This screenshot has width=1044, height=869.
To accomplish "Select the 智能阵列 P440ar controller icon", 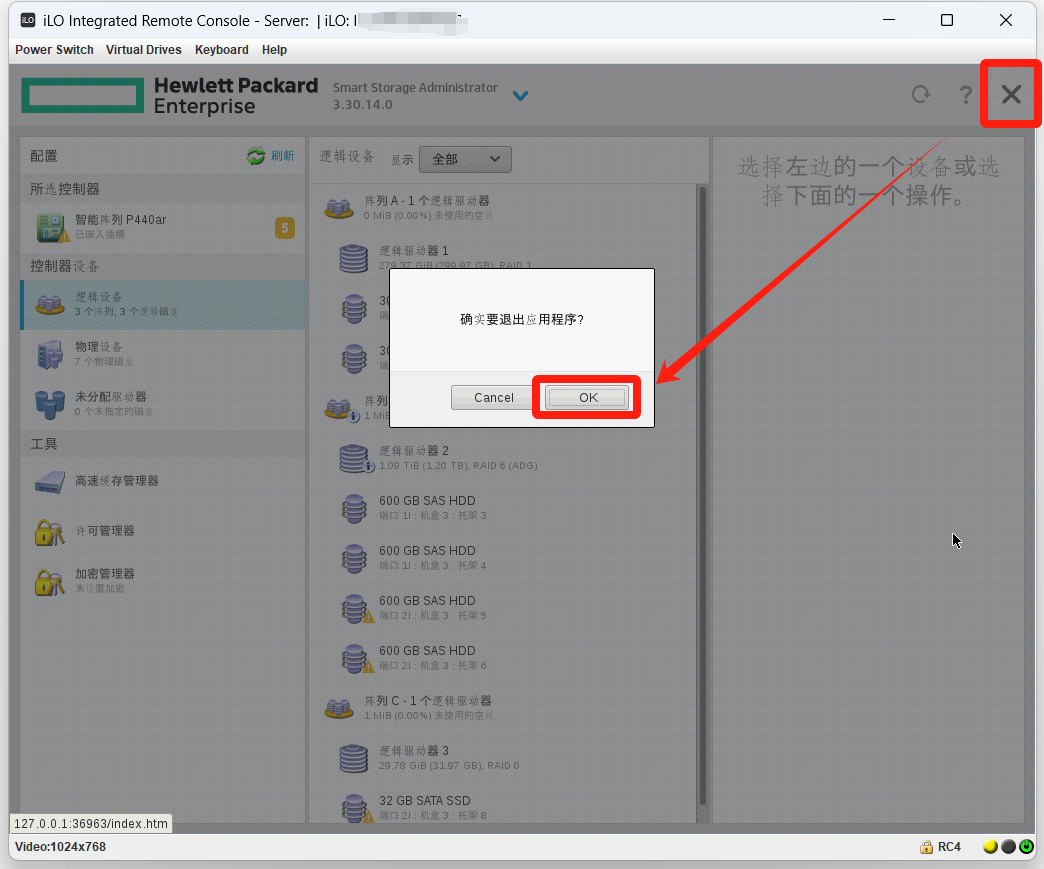I will 53,227.
